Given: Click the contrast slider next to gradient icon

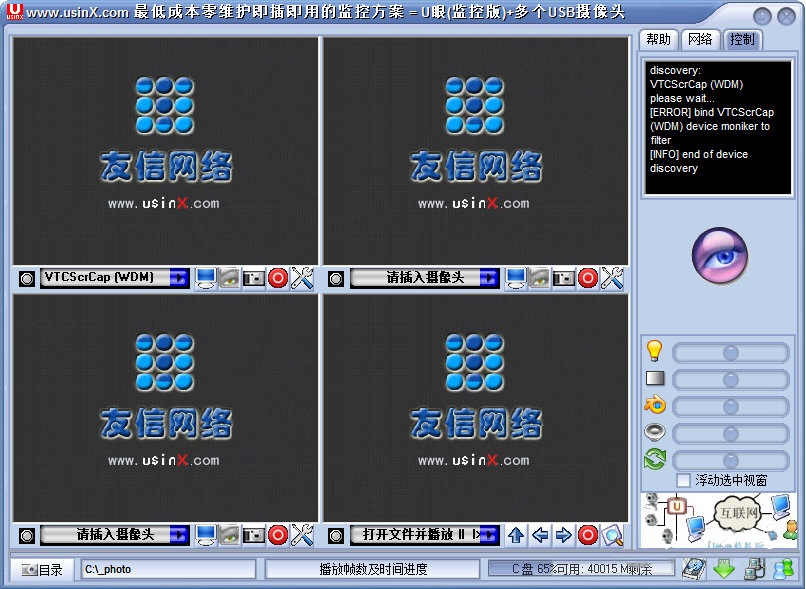Looking at the screenshot, I should [730, 380].
